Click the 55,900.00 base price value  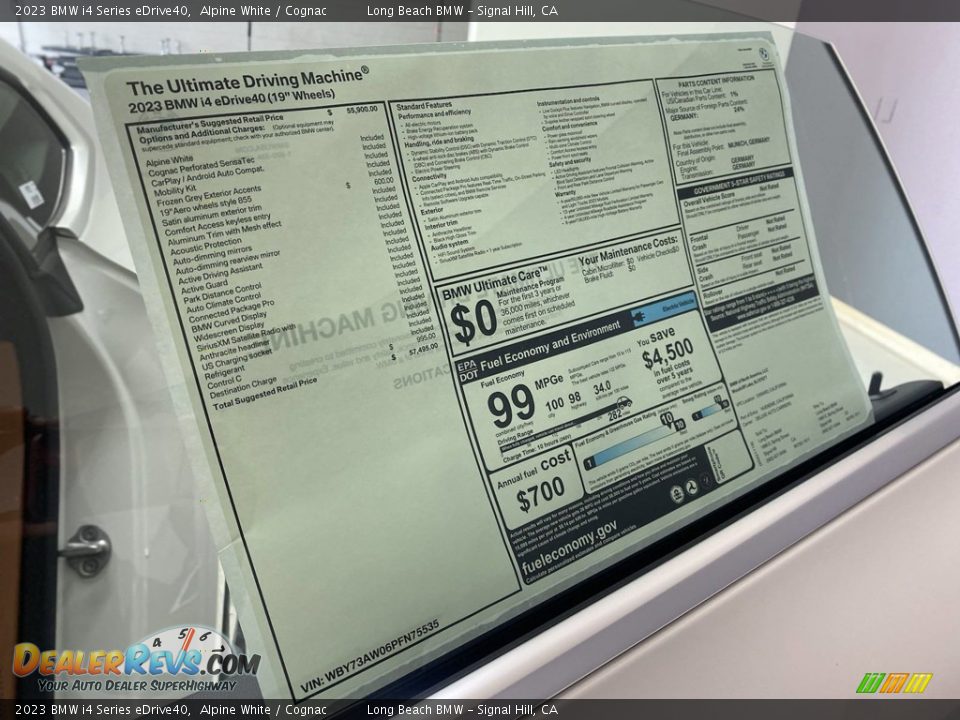[362, 110]
